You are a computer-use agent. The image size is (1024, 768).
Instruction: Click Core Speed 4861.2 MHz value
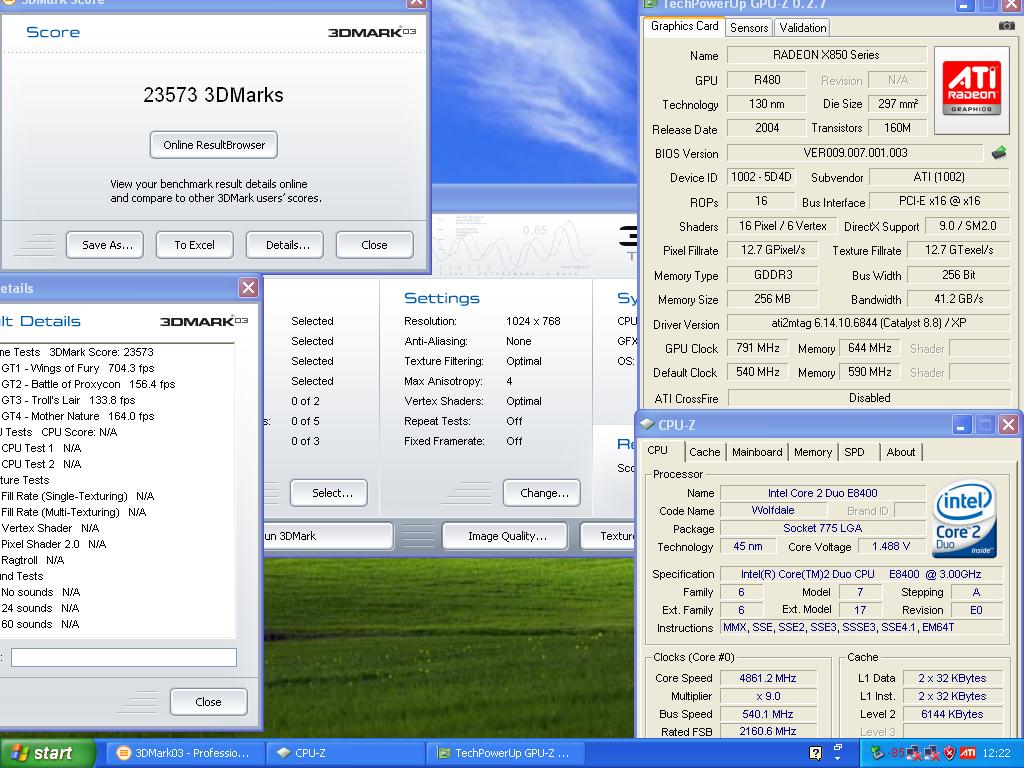(x=768, y=678)
